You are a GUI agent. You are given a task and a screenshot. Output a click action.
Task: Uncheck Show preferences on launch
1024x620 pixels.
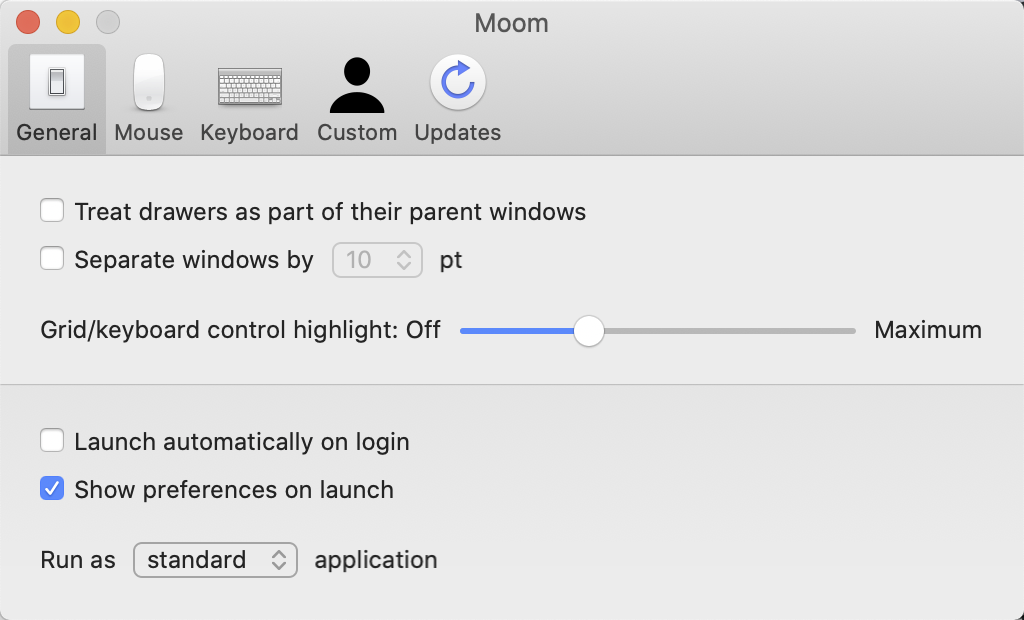tap(52, 490)
